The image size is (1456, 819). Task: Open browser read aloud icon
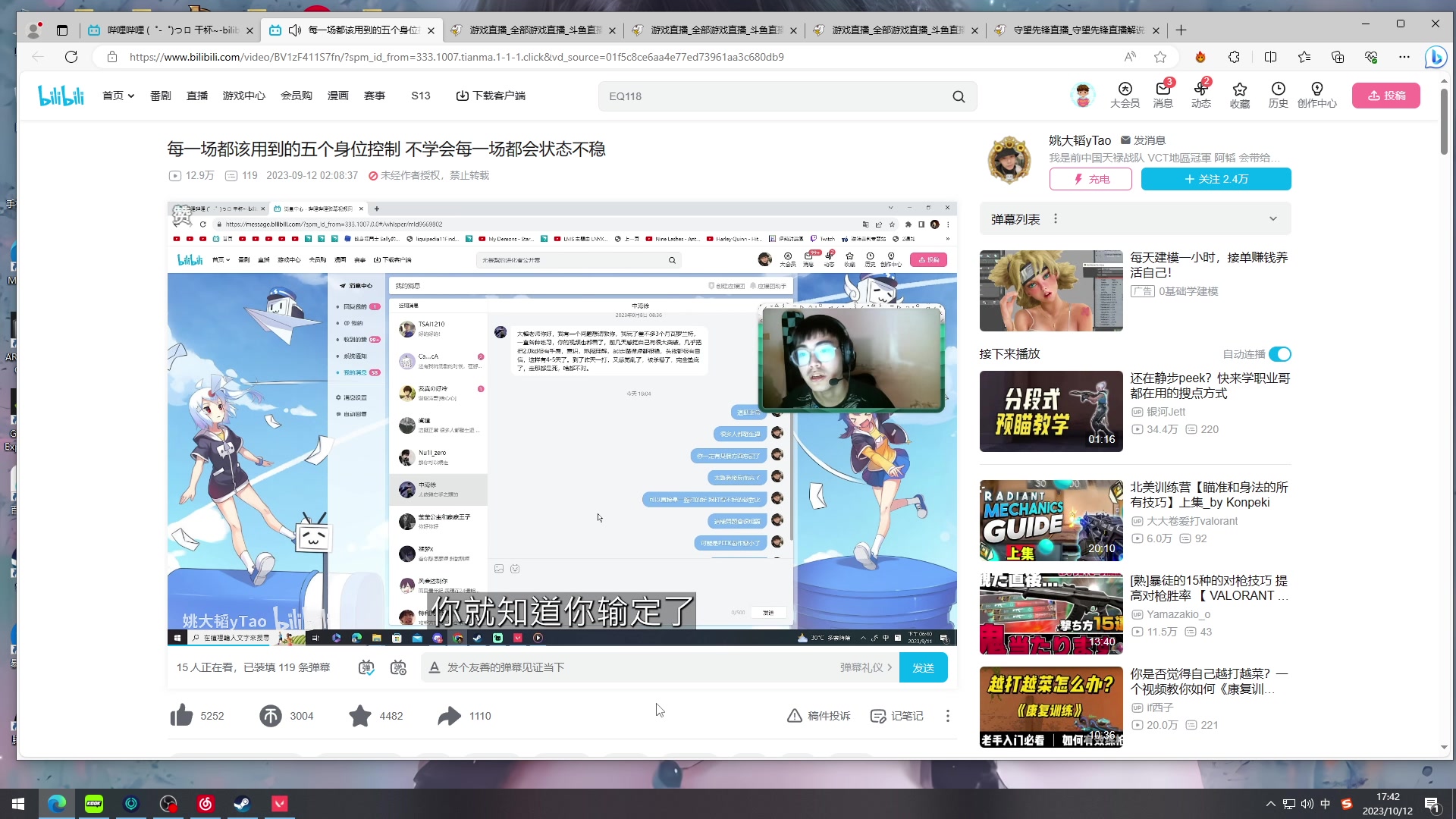tap(1130, 57)
